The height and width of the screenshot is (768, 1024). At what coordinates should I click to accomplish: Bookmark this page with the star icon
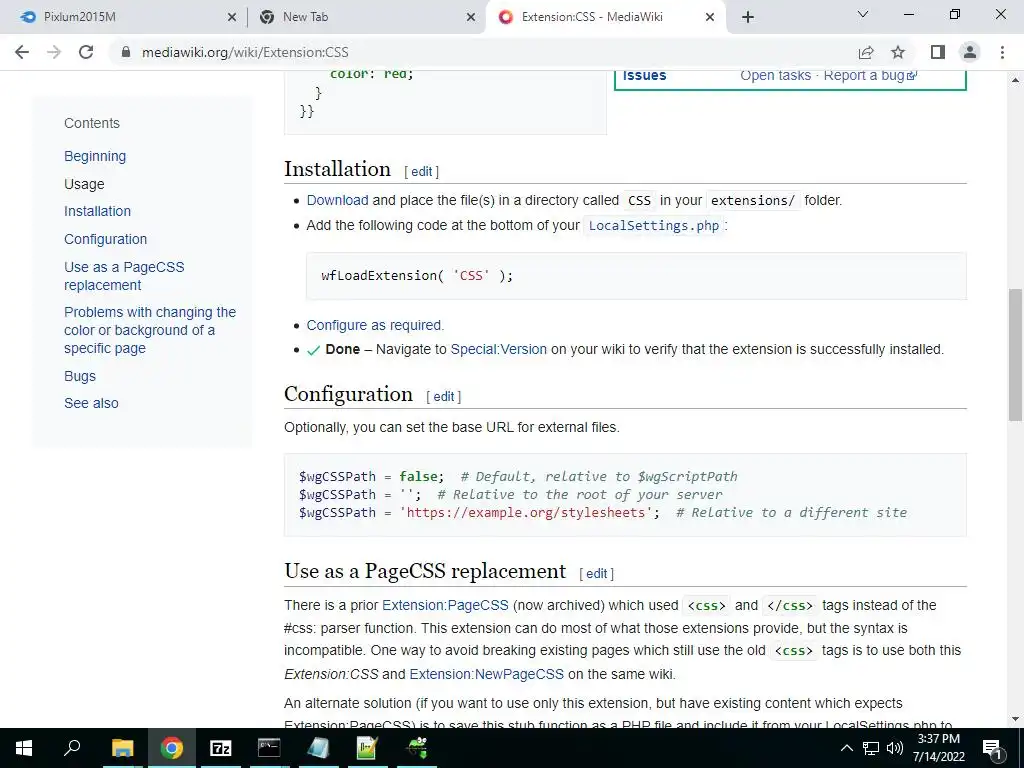coord(898,52)
